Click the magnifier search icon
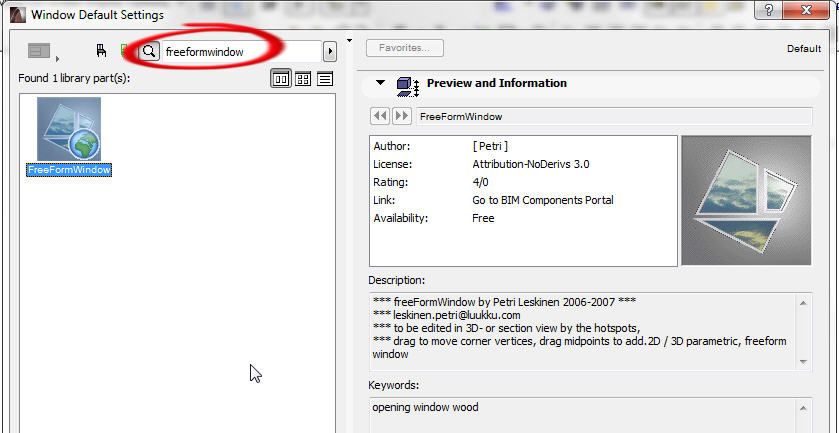Image resolution: width=839 pixels, height=433 pixels. point(149,51)
